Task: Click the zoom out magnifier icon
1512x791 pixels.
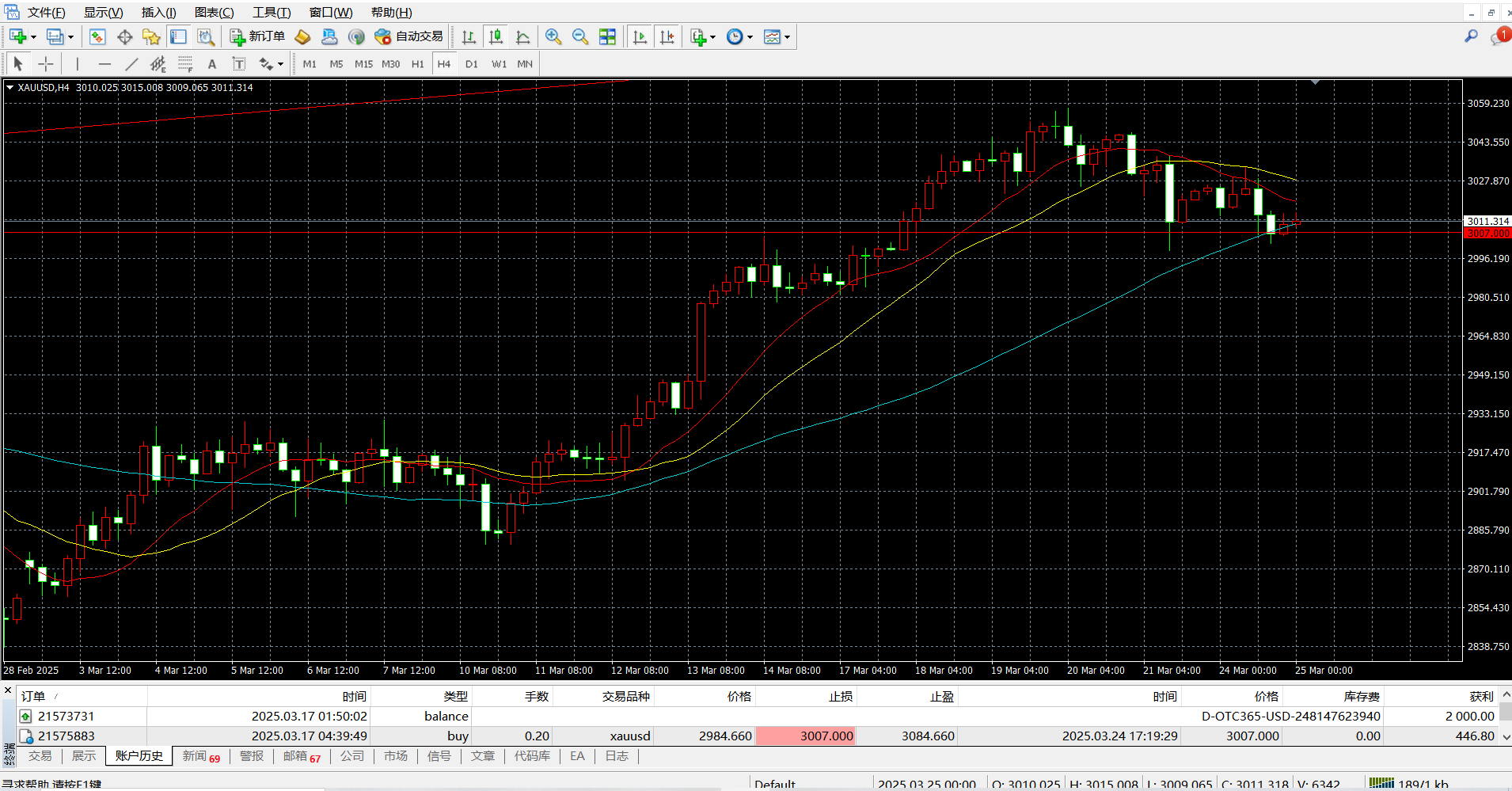Action: [x=580, y=36]
